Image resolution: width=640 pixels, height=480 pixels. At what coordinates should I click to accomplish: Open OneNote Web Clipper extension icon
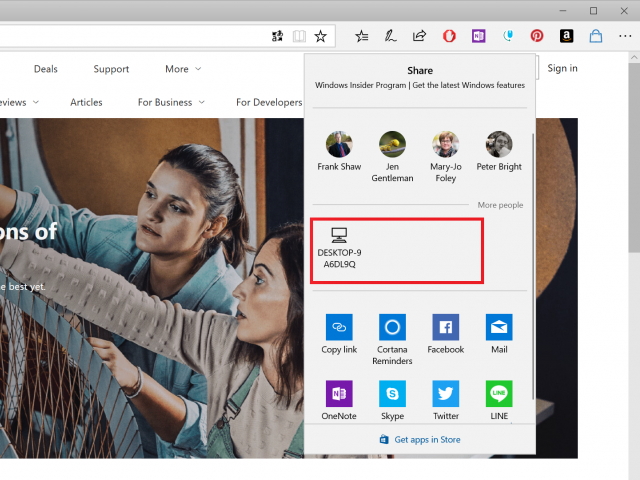click(478, 36)
